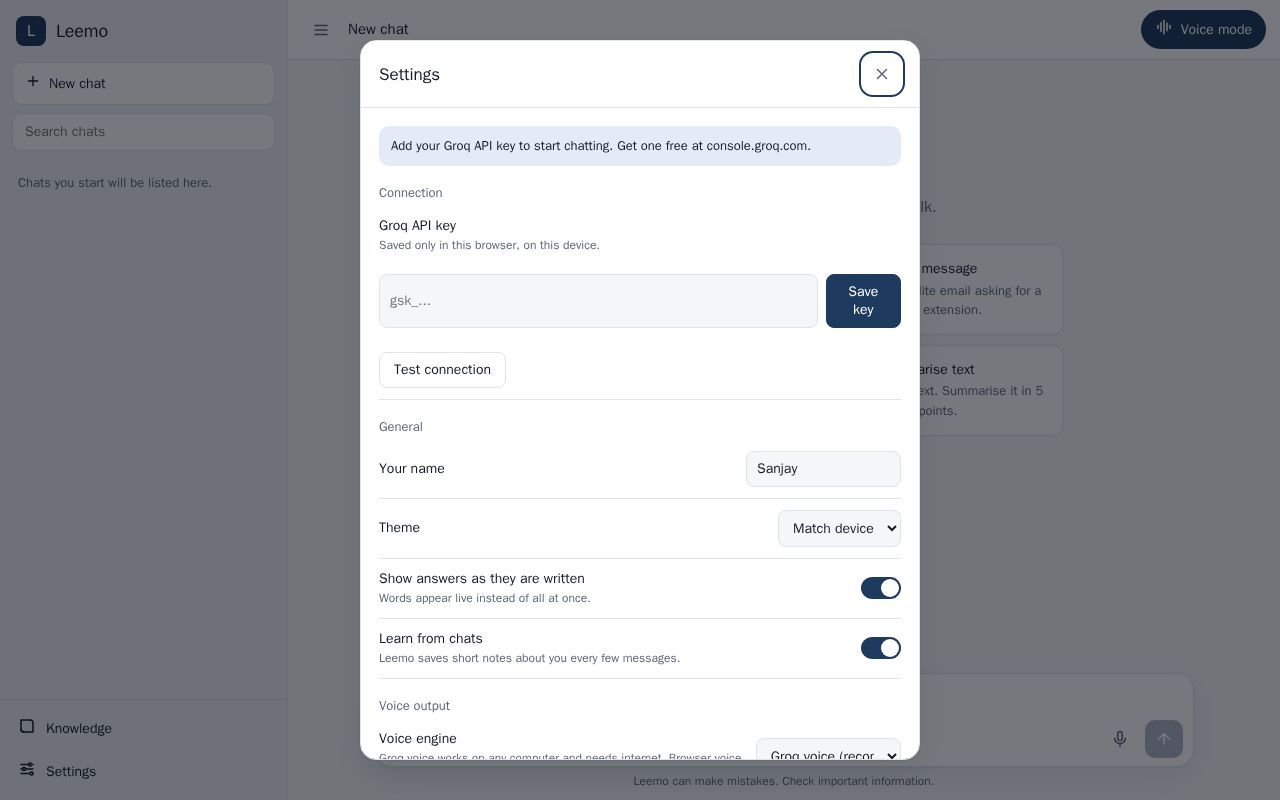Viewport: 1280px width, 800px height.
Task: Focus the Search chats field
Action: [x=143, y=132]
